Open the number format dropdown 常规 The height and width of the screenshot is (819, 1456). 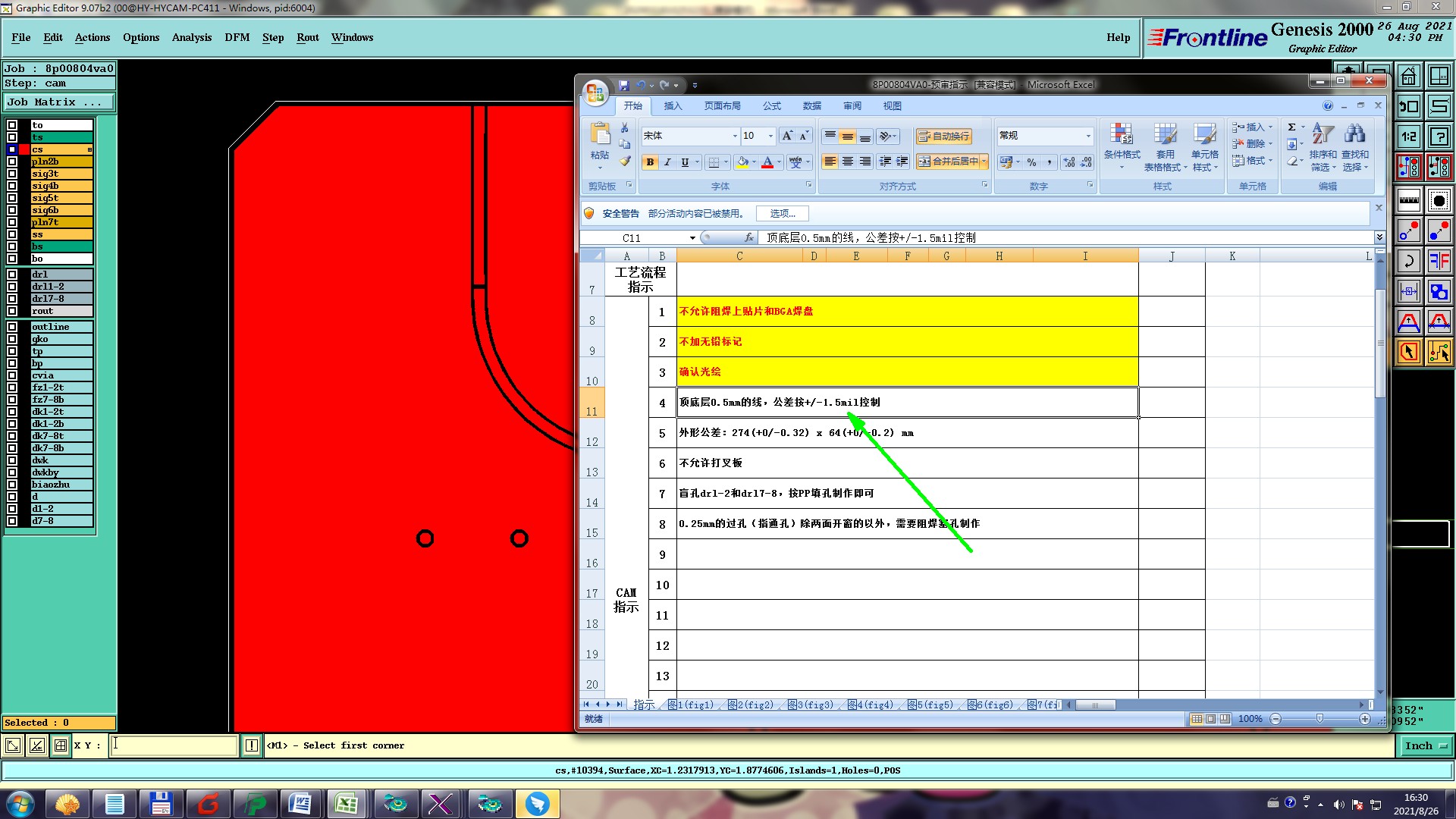[1087, 136]
